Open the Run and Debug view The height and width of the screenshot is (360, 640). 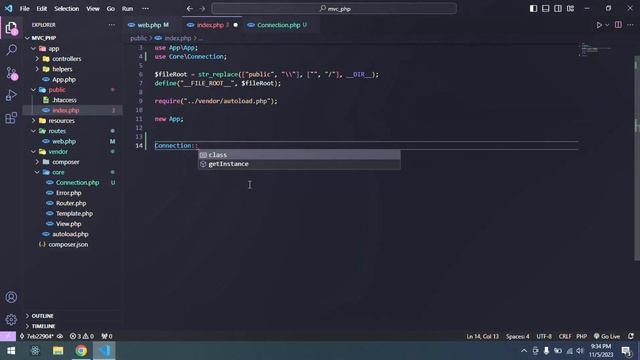(x=11, y=96)
